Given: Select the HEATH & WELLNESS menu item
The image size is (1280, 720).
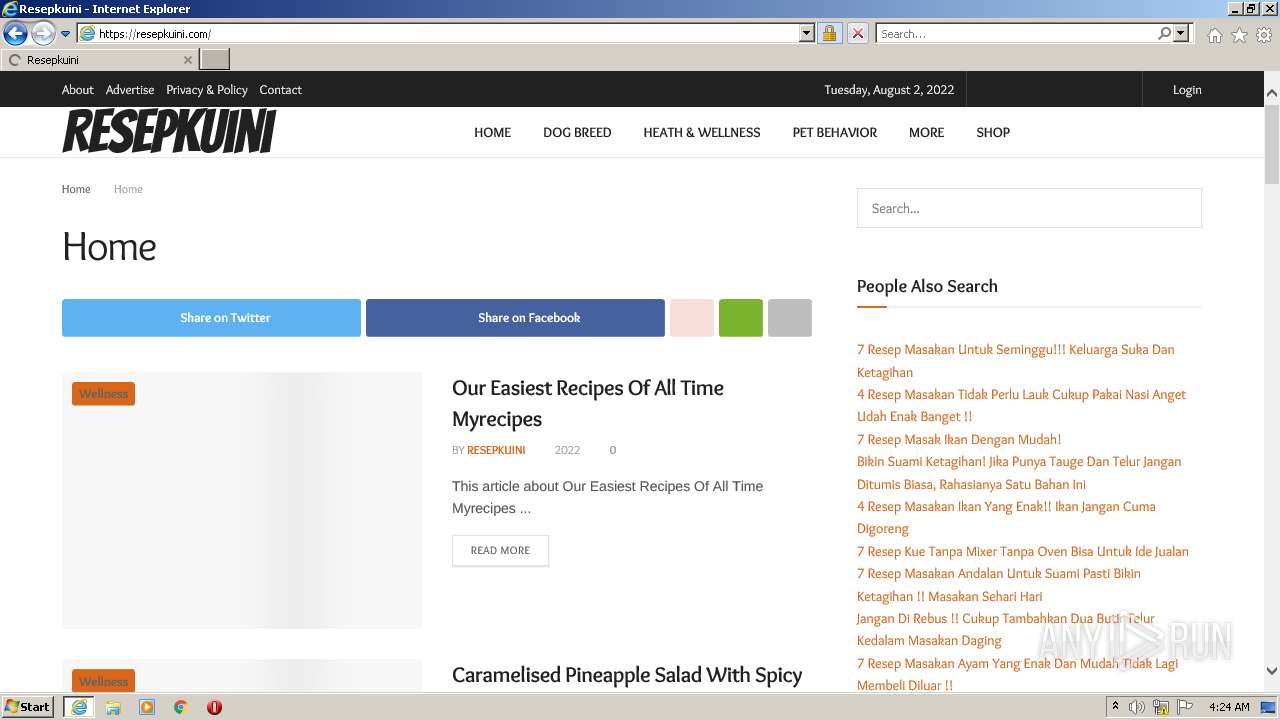Looking at the screenshot, I should (701, 132).
